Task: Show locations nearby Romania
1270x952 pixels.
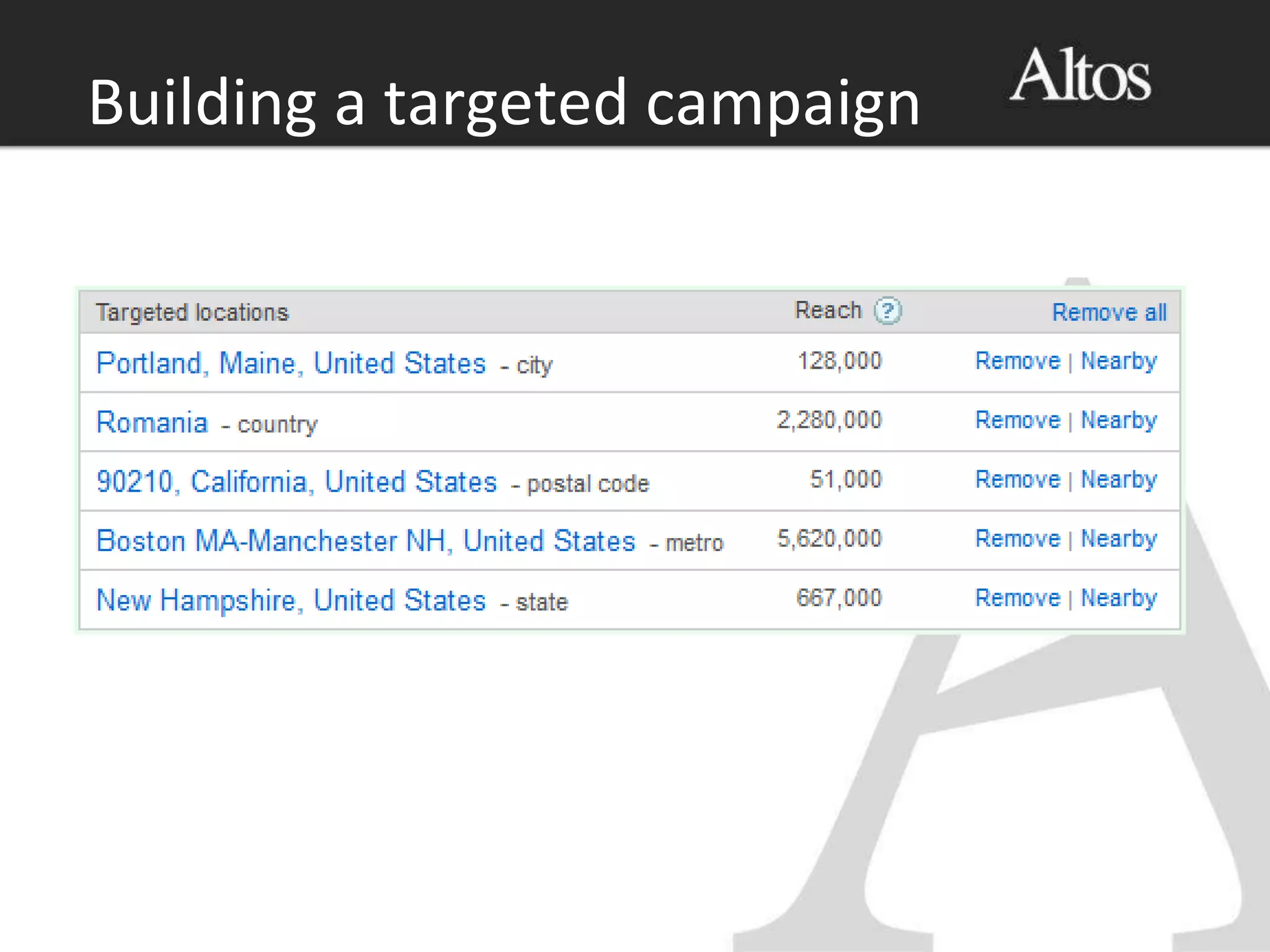Action: click(x=1119, y=421)
